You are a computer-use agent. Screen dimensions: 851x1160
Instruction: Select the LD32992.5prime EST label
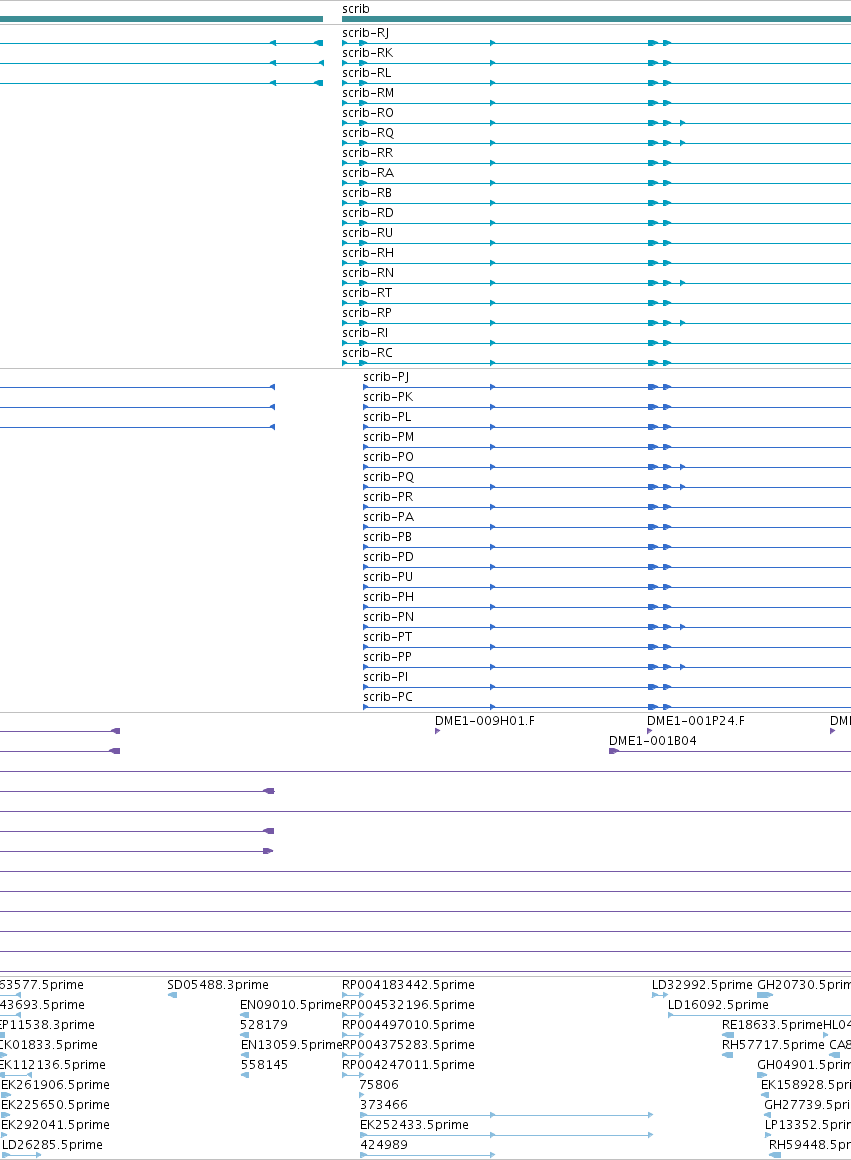702,985
